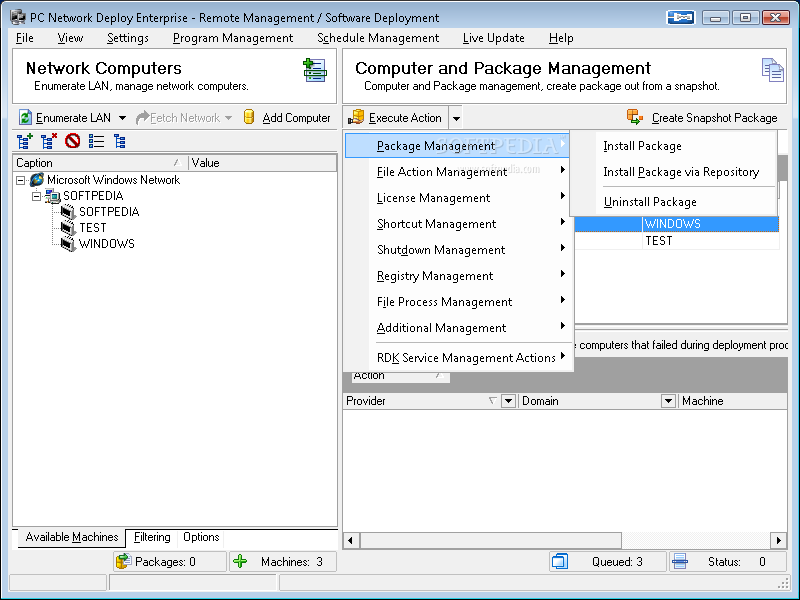Image resolution: width=800 pixels, height=600 pixels.
Task: Click the Status indicator icon in status bar
Action: click(x=680, y=561)
